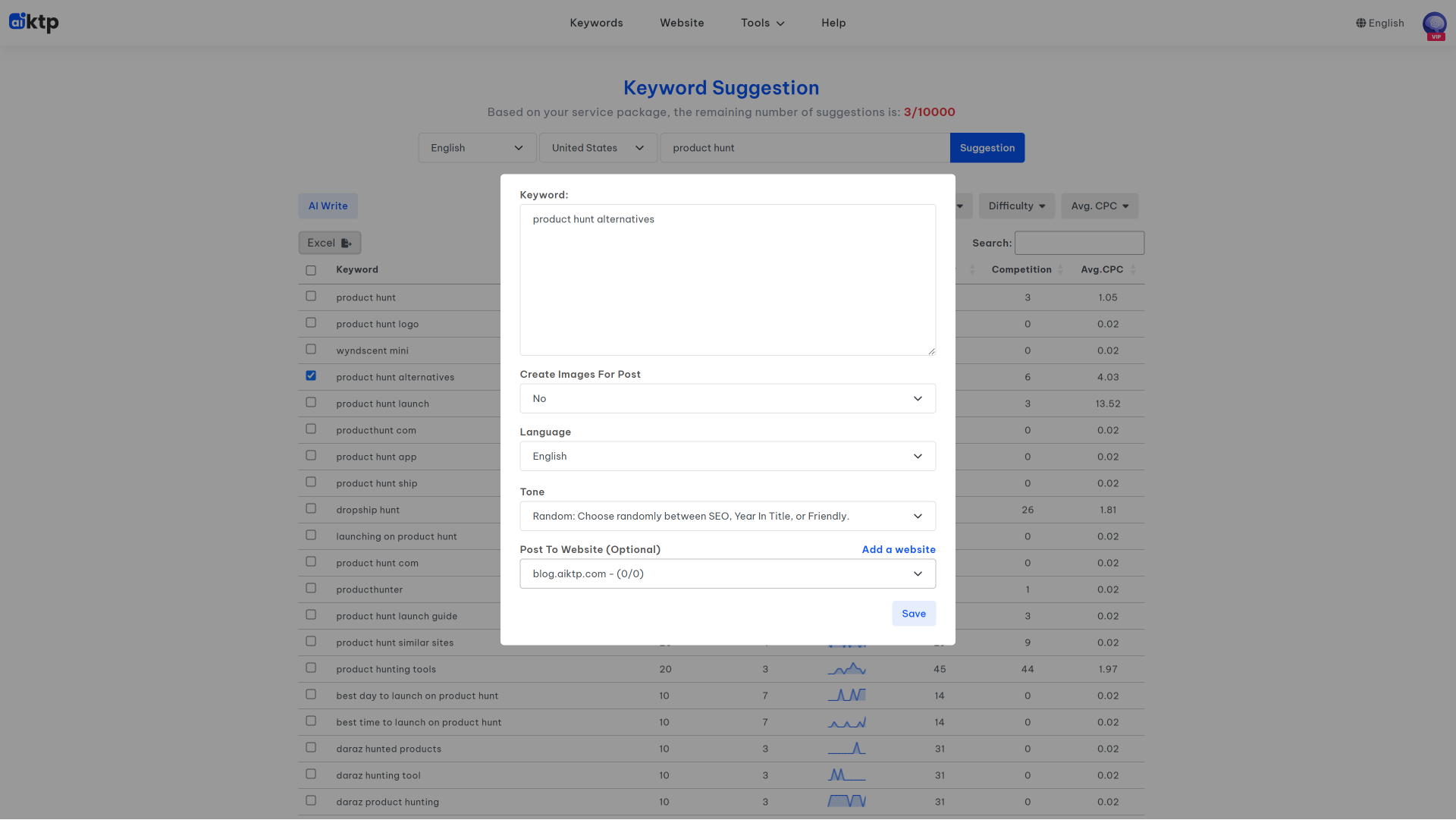Go to the Keywords menu item

coord(596,23)
